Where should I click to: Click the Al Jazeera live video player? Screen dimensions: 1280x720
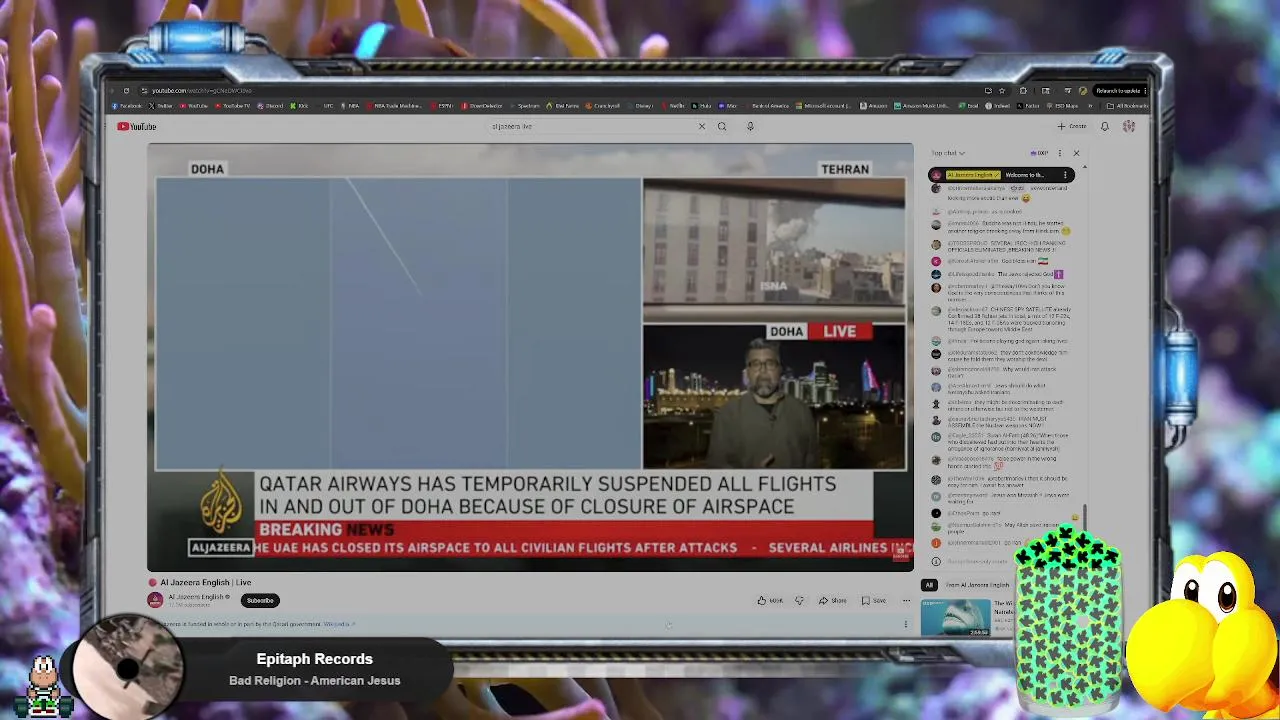tap(530, 357)
